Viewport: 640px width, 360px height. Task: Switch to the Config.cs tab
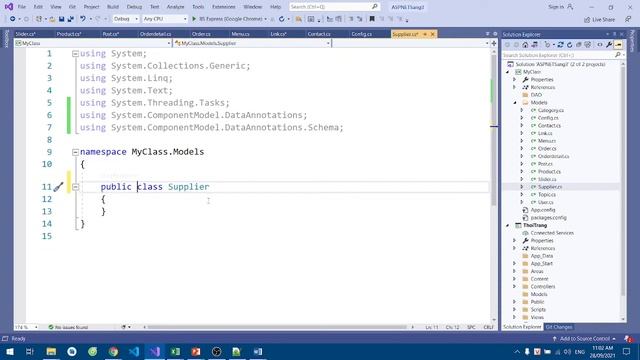[x=362, y=34]
